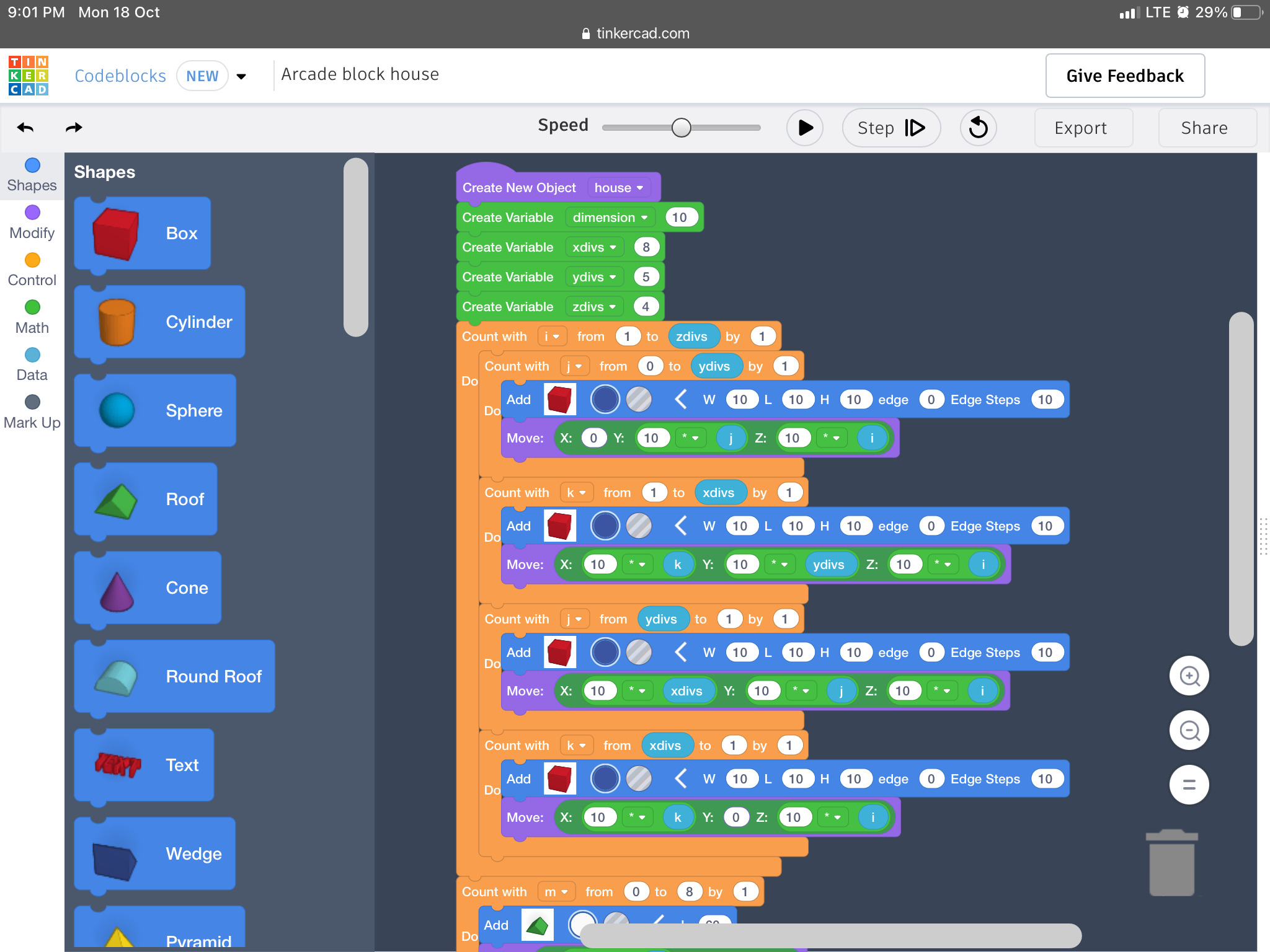The image size is (1270, 952).
Task: Switch to the Control category
Action: click(x=32, y=270)
